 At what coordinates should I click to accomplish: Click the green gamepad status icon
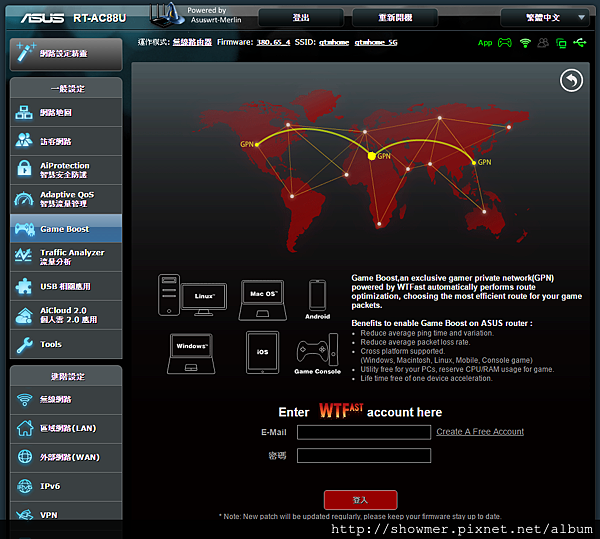click(x=505, y=42)
